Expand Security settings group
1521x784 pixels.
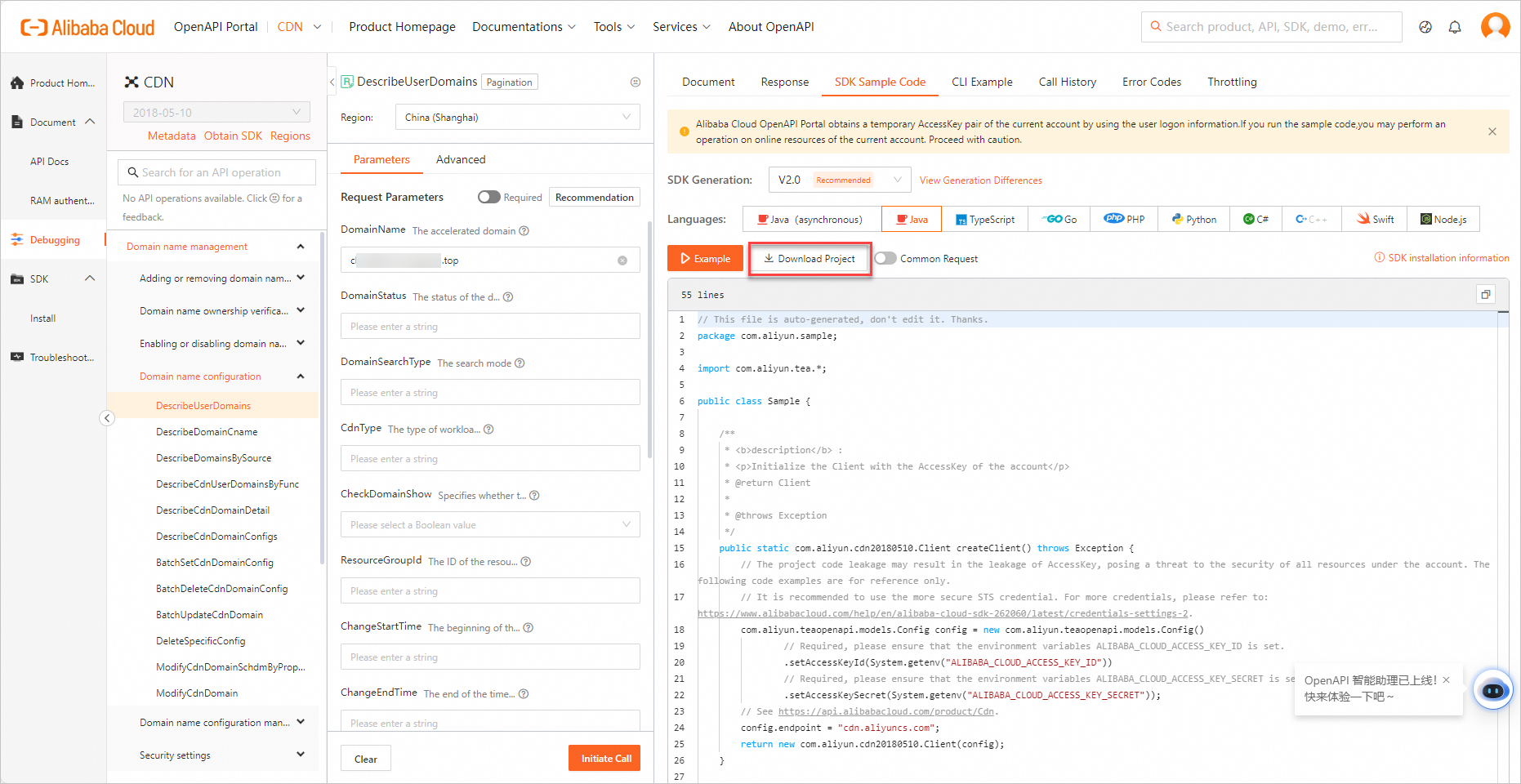click(x=301, y=755)
